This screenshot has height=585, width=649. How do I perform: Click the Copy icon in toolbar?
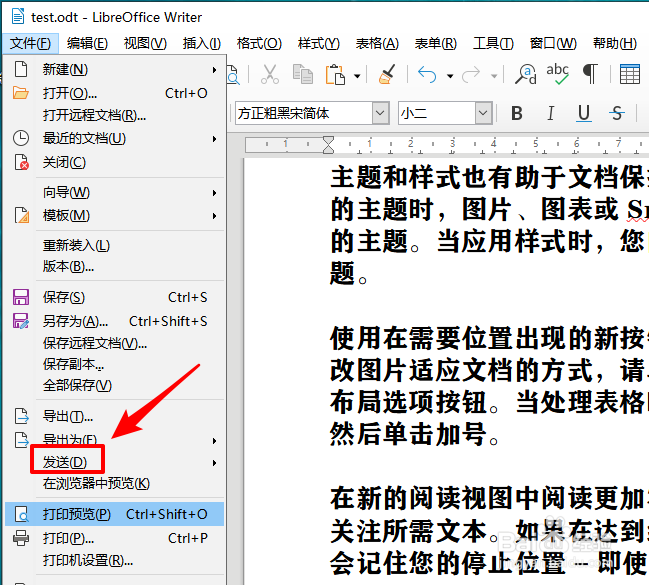[303, 75]
